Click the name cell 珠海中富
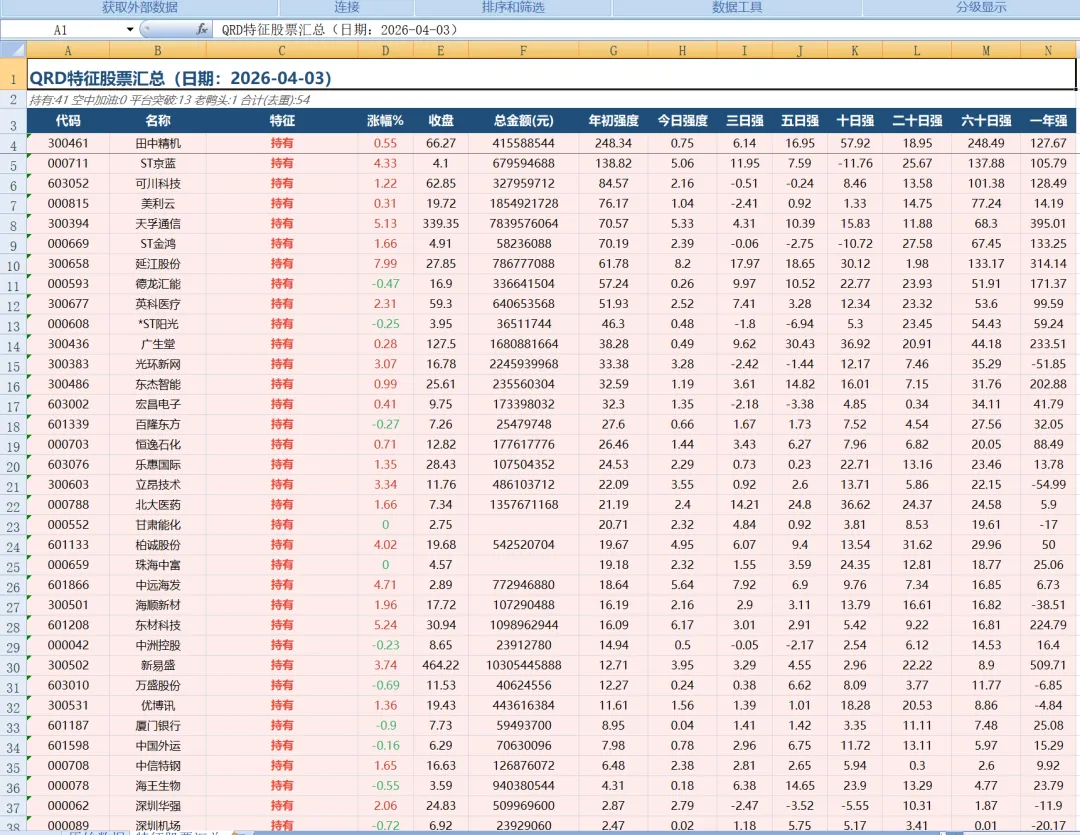This screenshot has height=835, width=1080. click(158, 564)
